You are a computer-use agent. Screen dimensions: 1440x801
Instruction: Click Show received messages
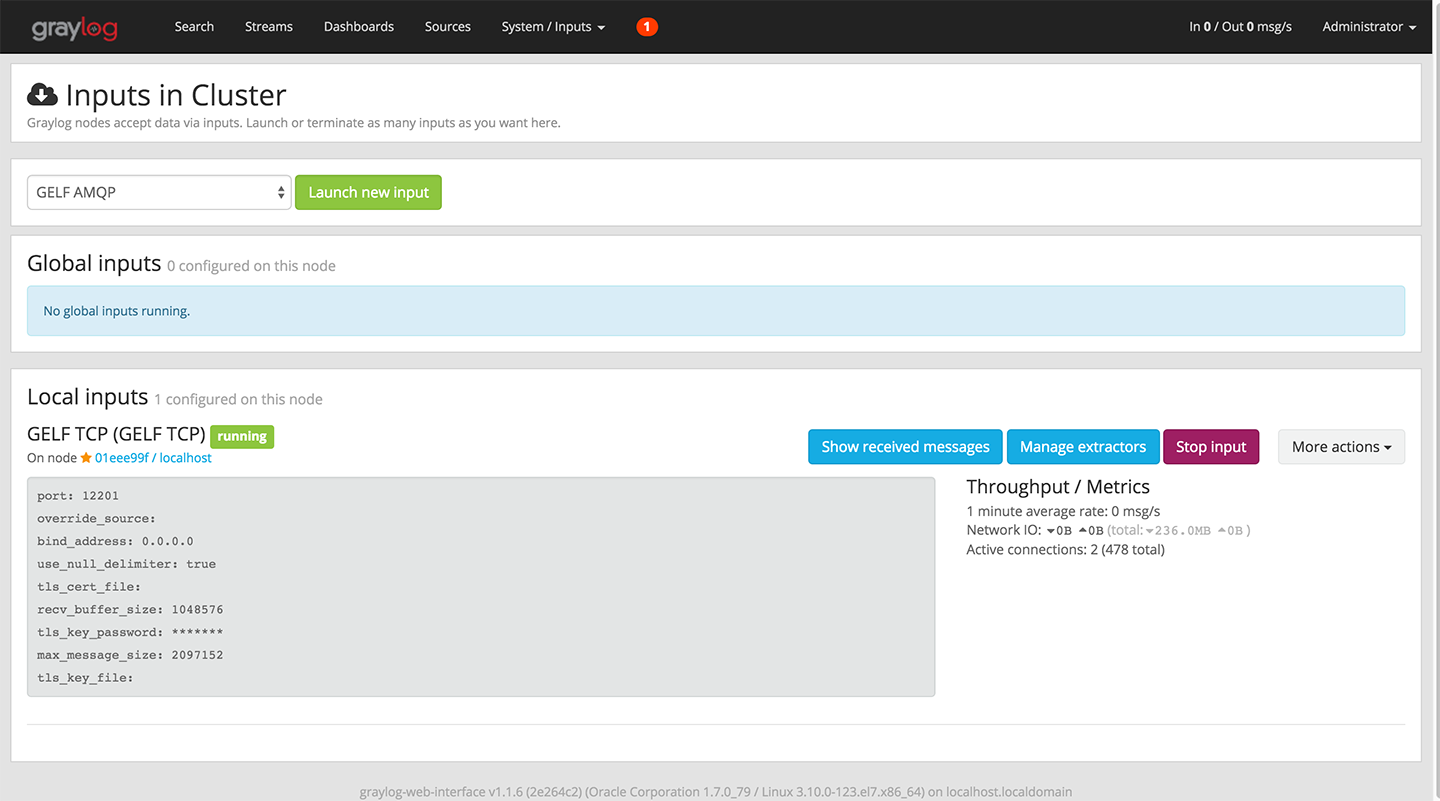pos(905,447)
